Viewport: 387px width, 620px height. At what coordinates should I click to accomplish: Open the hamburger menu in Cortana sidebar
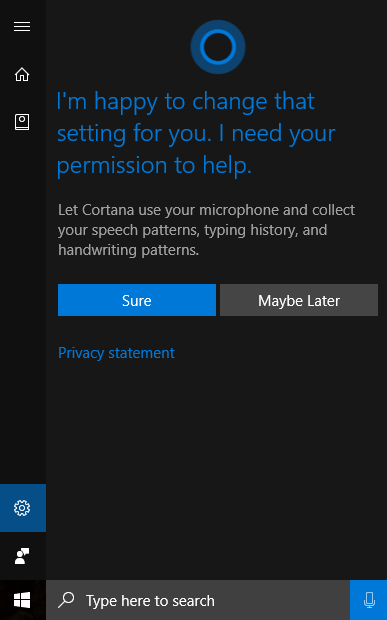click(x=22, y=26)
